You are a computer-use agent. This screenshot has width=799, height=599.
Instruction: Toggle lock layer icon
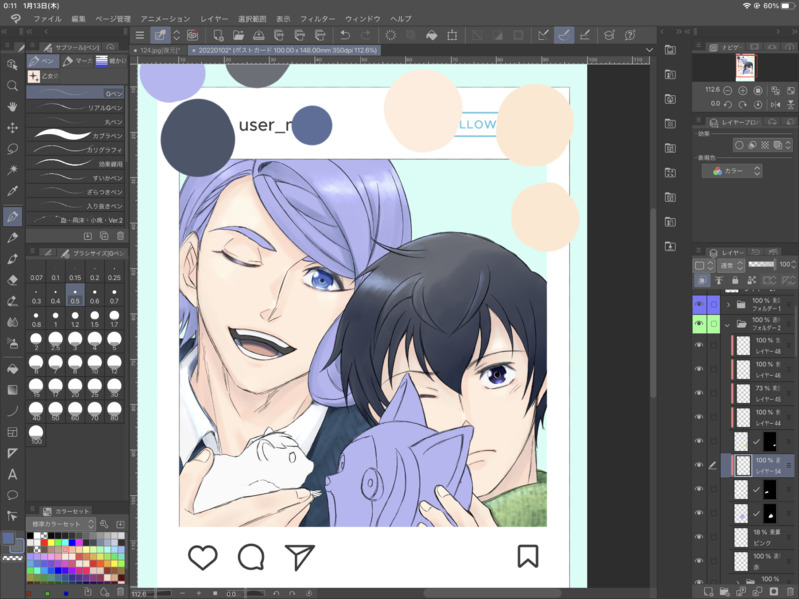pos(735,280)
